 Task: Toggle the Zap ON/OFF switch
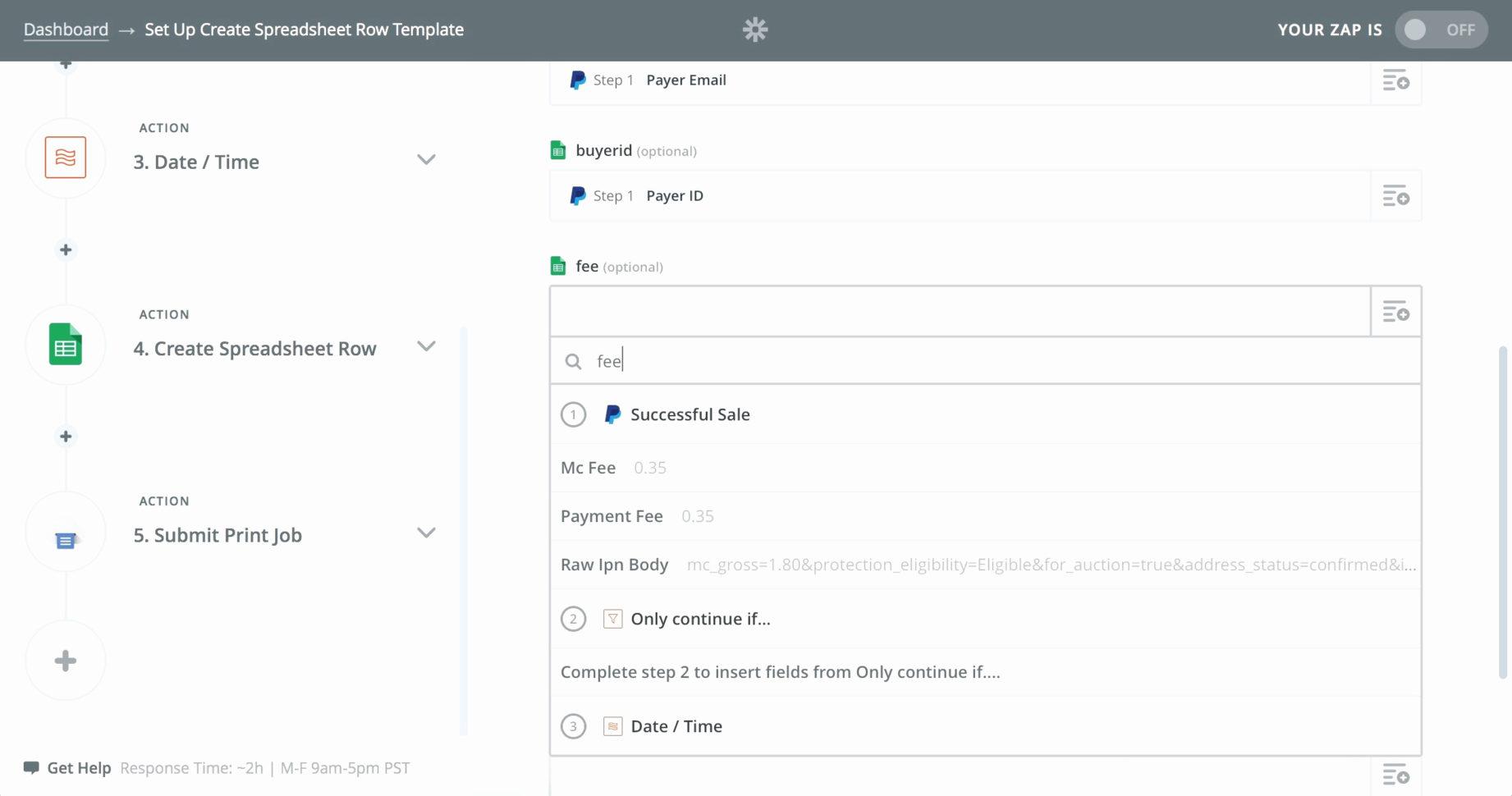[1440, 30]
